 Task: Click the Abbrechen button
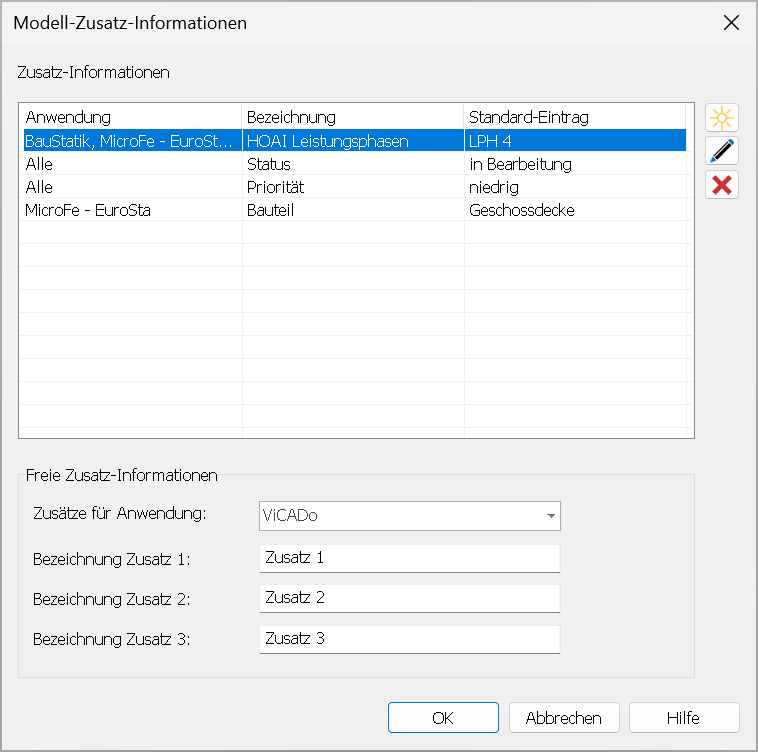pyautogui.click(x=564, y=718)
